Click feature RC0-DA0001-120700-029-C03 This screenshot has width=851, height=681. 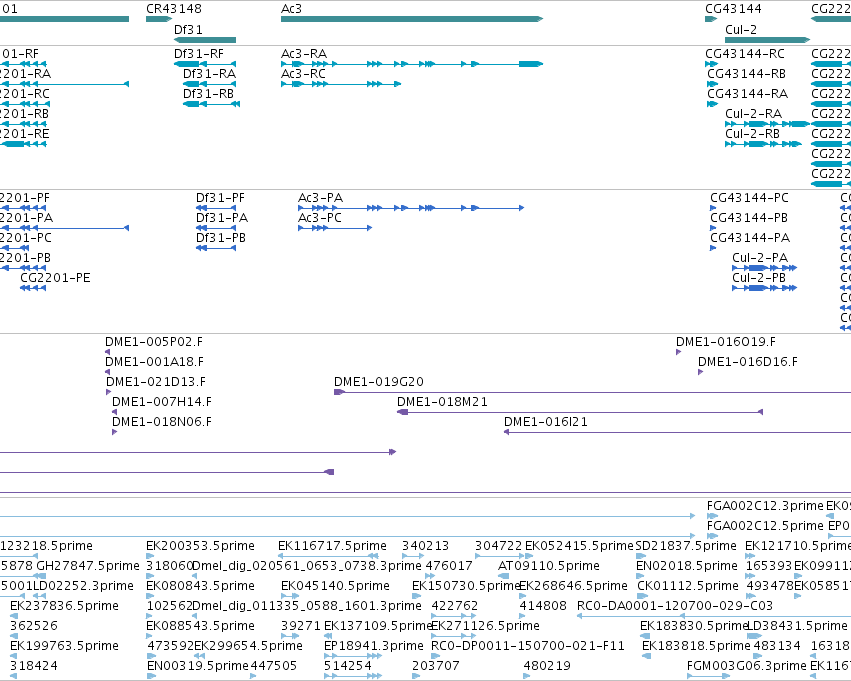[x=714, y=616]
